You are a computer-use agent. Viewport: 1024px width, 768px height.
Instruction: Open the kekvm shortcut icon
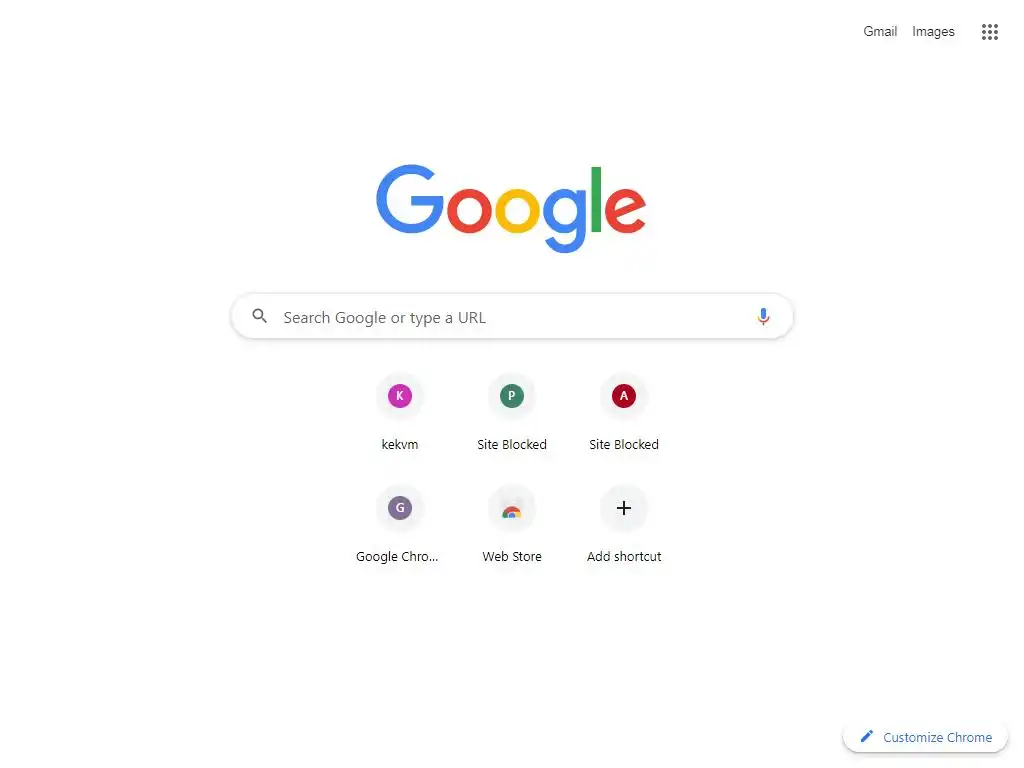pos(400,396)
